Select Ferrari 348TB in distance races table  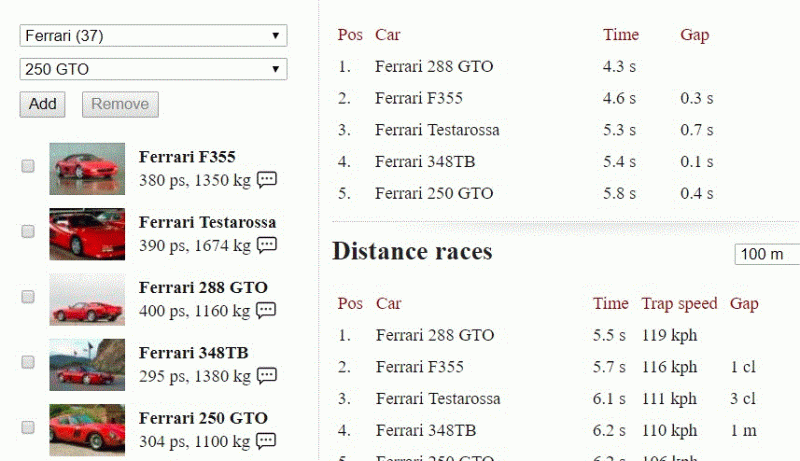426,430
